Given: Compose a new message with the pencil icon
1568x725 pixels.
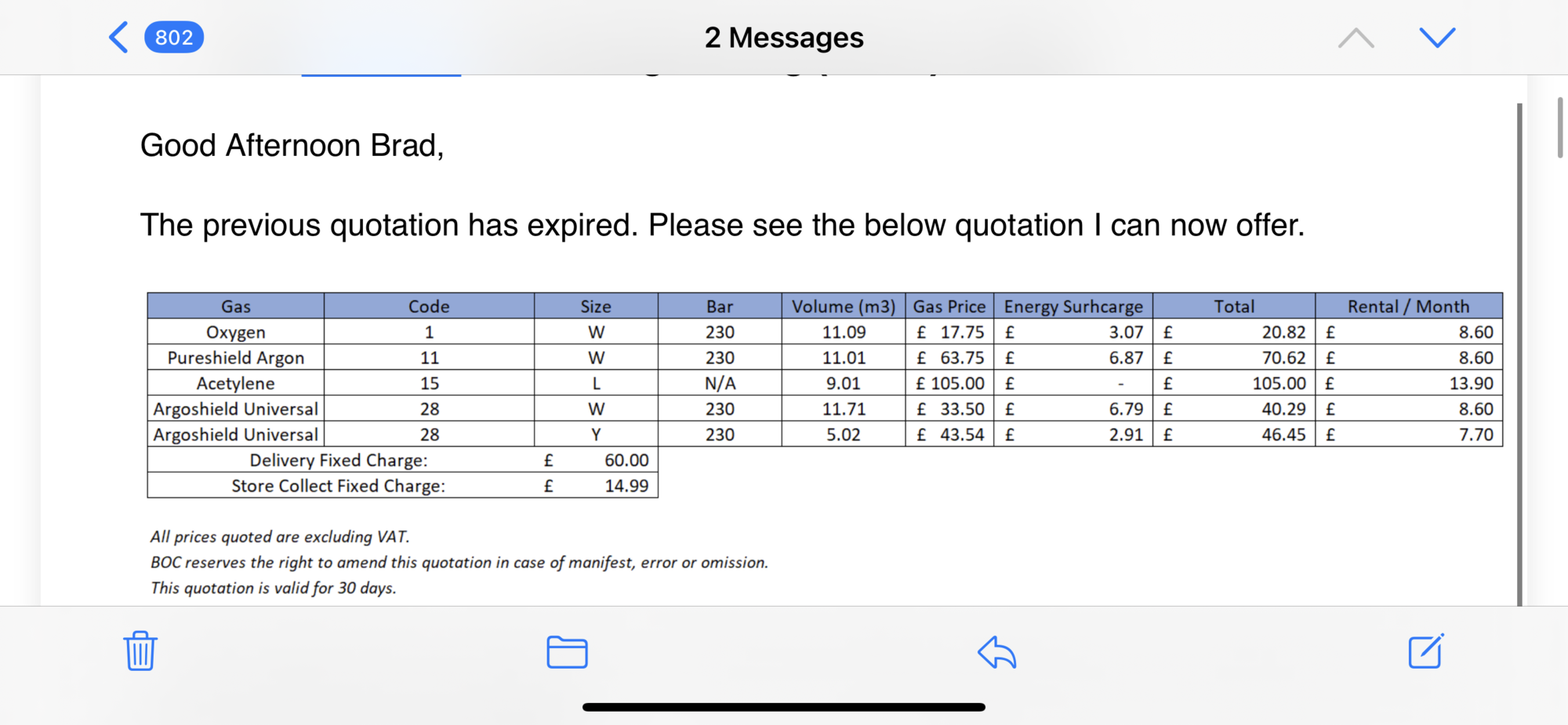Looking at the screenshot, I should (1426, 651).
